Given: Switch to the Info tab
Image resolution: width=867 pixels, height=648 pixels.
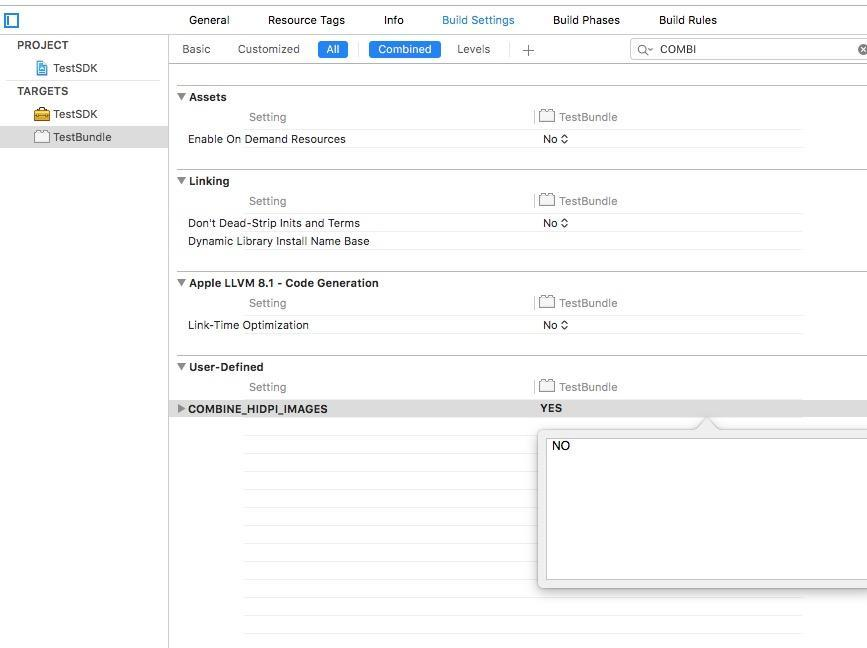Looking at the screenshot, I should [394, 20].
